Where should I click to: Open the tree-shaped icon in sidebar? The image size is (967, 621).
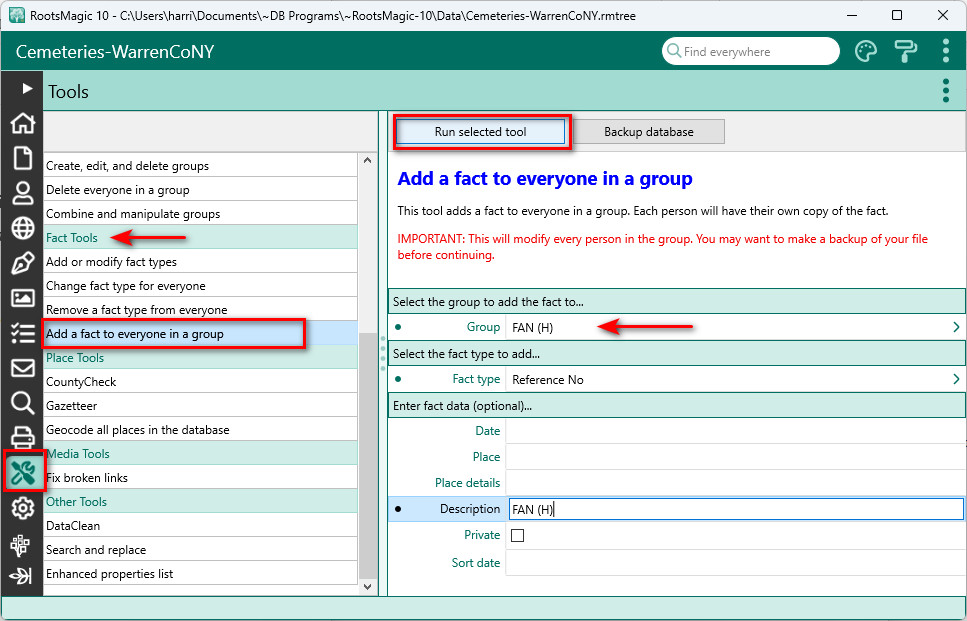click(20, 545)
